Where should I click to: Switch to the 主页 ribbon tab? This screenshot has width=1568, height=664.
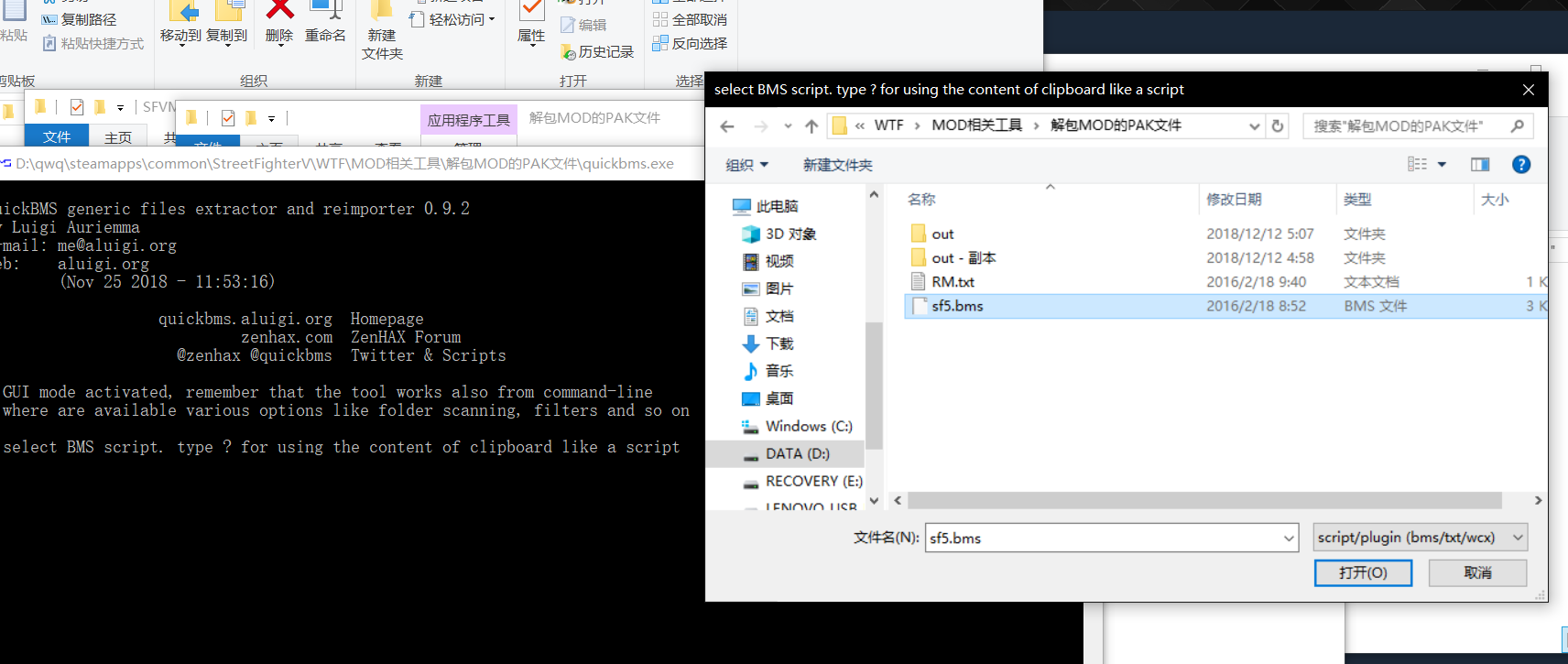point(118,137)
